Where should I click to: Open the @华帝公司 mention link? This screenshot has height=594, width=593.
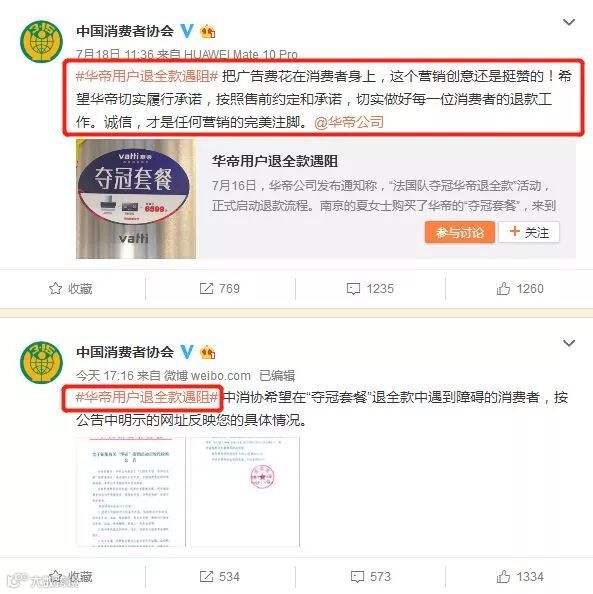click(x=349, y=122)
